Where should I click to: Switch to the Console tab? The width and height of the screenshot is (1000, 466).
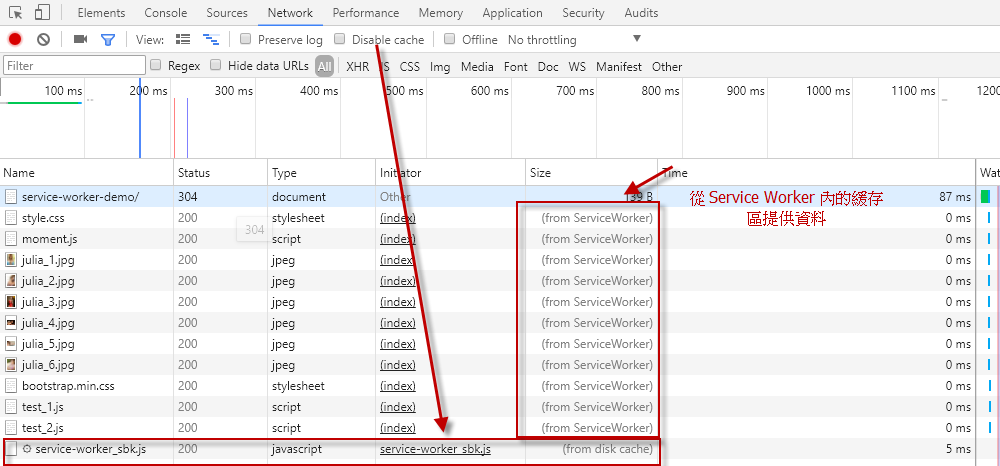[x=165, y=13]
